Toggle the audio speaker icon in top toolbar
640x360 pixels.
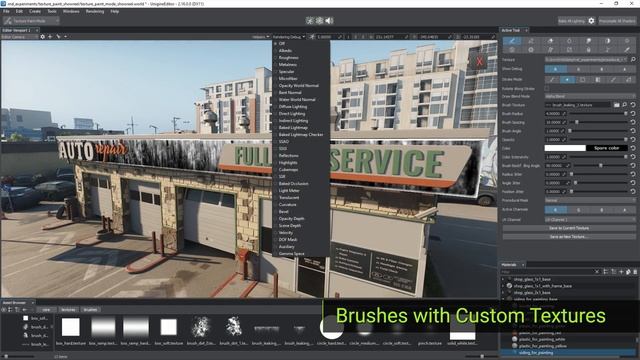[x=329, y=20]
